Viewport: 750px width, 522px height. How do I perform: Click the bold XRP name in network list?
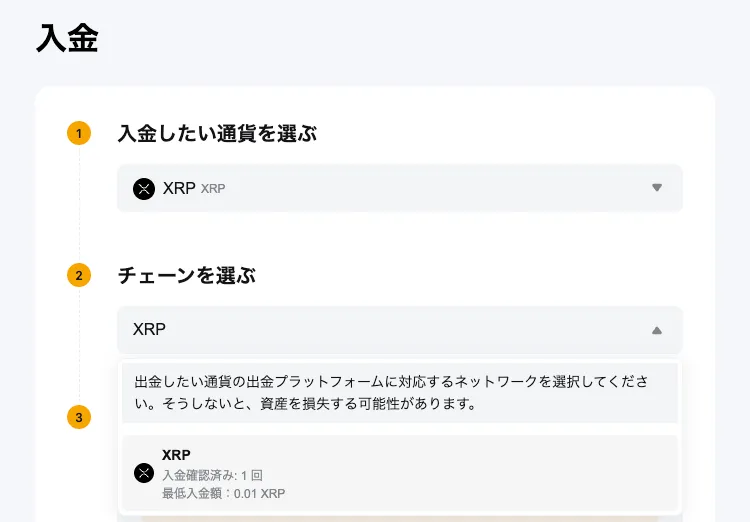click(176, 455)
